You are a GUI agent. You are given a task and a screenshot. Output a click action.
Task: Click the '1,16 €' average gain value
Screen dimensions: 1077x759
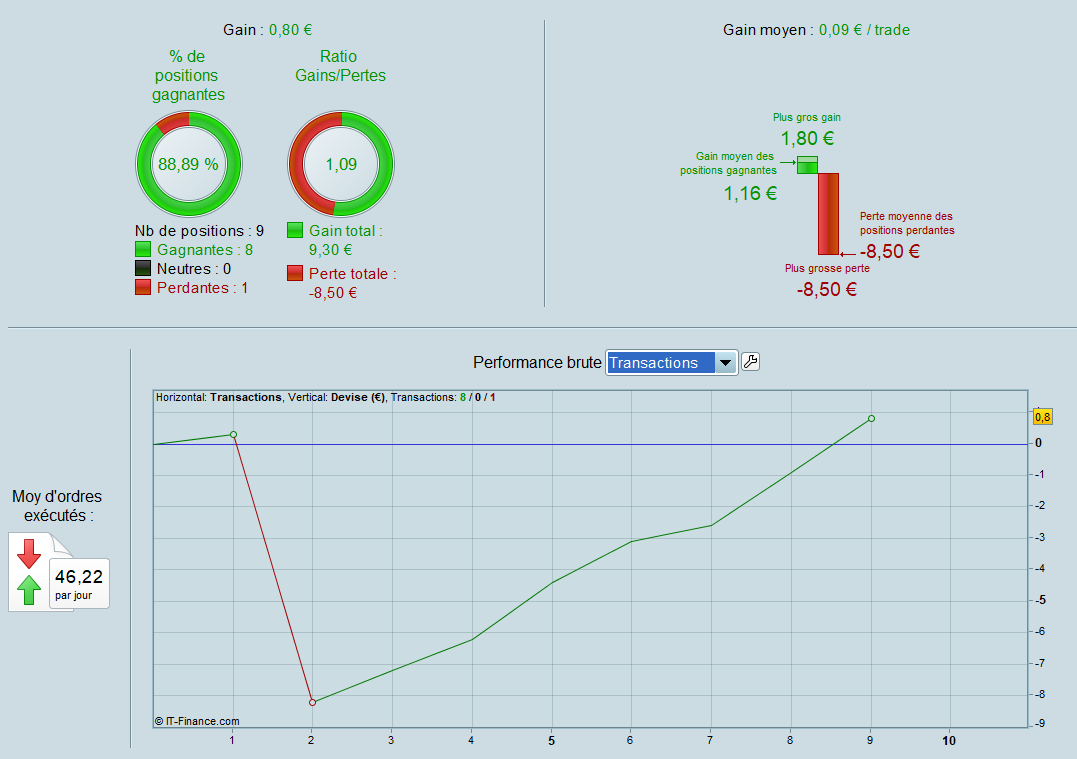[x=750, y=193]
